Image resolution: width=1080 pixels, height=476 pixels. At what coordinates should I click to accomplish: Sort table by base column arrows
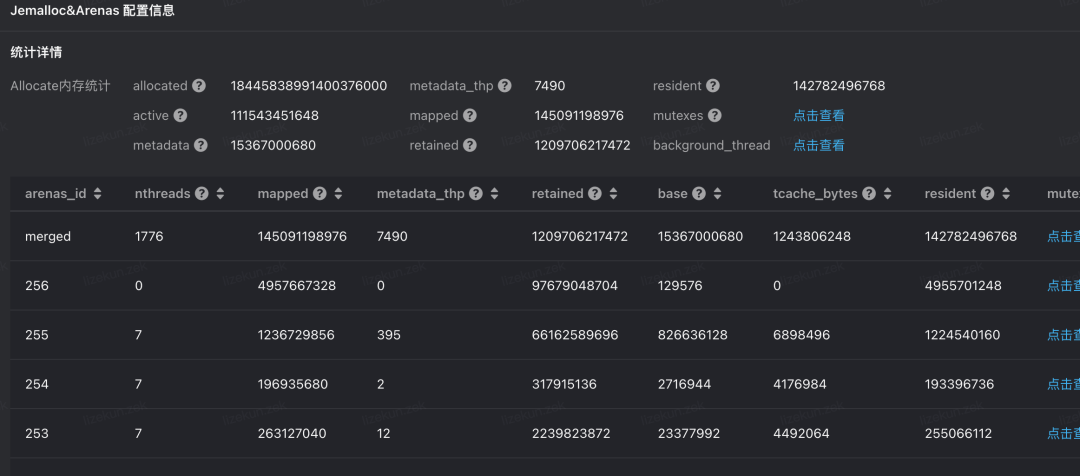[717, 194]
